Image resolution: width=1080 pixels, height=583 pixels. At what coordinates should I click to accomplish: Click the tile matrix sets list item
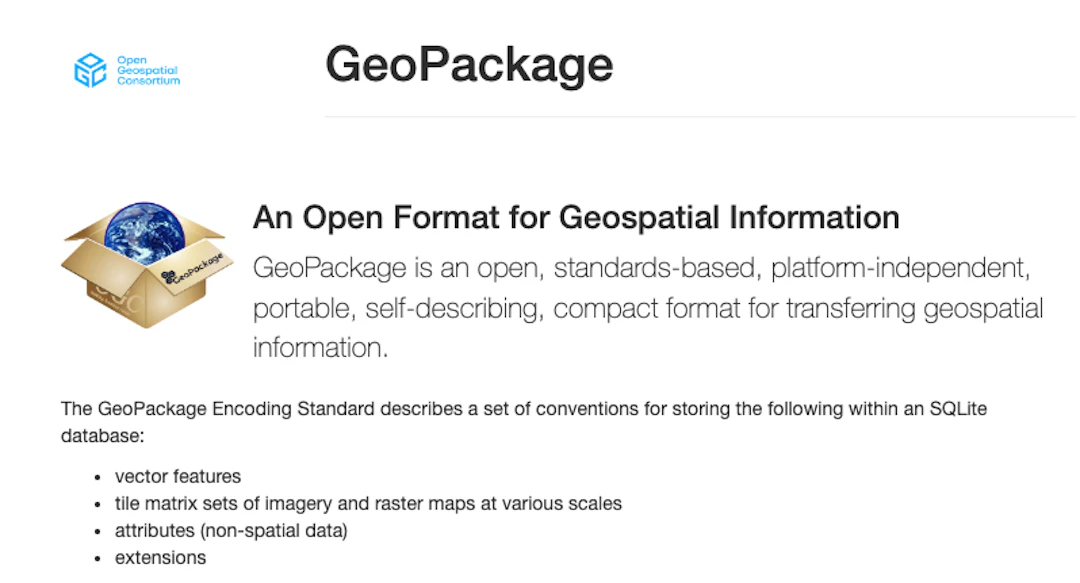pyautogui.click(x=368, y=504)
